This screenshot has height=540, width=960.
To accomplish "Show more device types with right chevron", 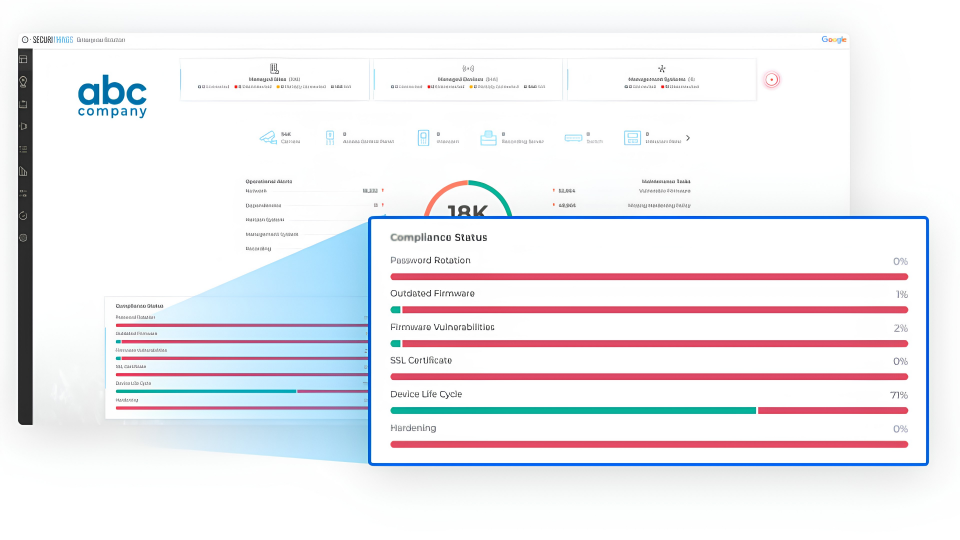I will [688, 138].
